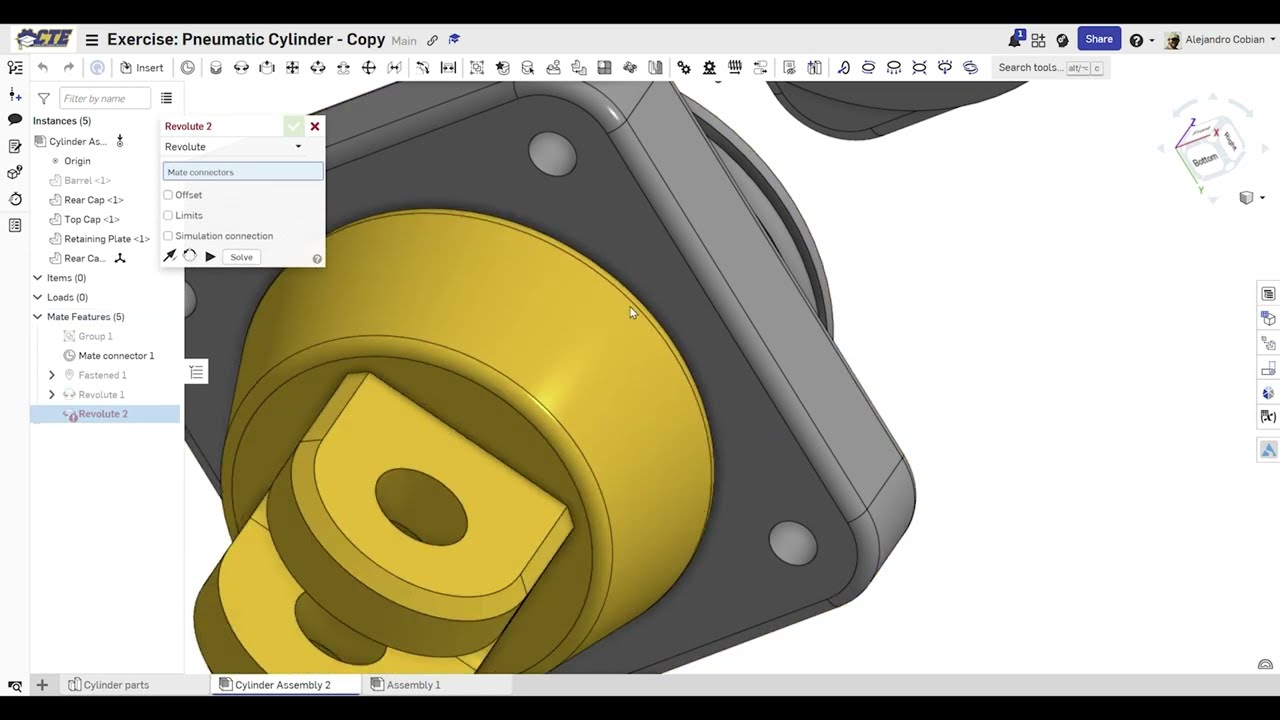The width and height of the screenshot is (1280, 720).
Task: Enable the Offset checkbox
Action: (168, 195)
